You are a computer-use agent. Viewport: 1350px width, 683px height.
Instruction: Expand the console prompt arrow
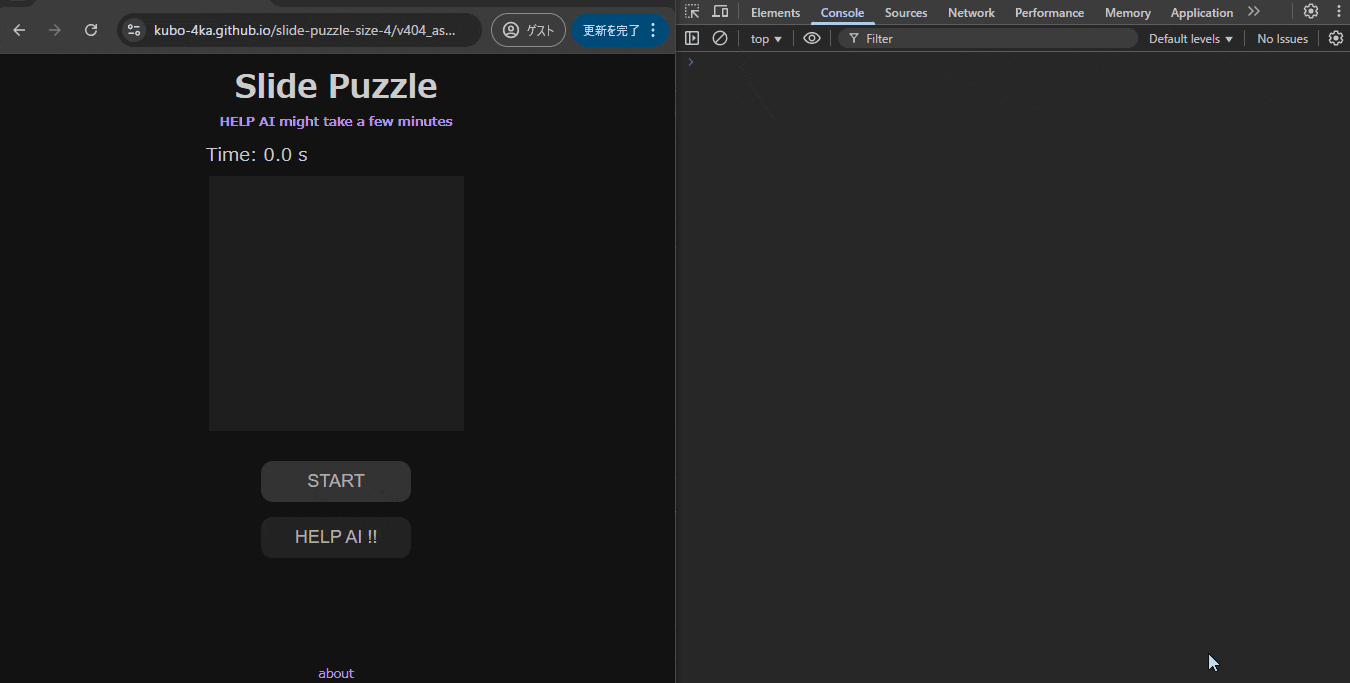click(x=689, y=61)
